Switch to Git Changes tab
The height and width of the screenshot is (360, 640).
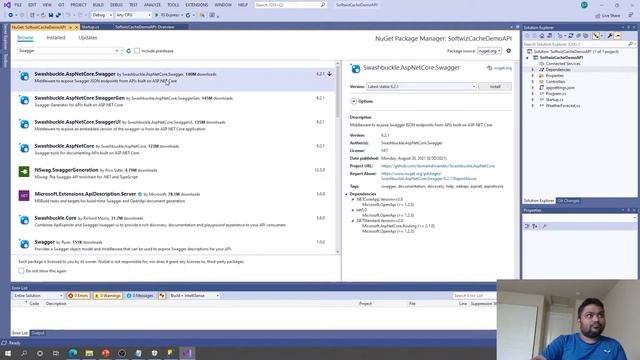568,201
